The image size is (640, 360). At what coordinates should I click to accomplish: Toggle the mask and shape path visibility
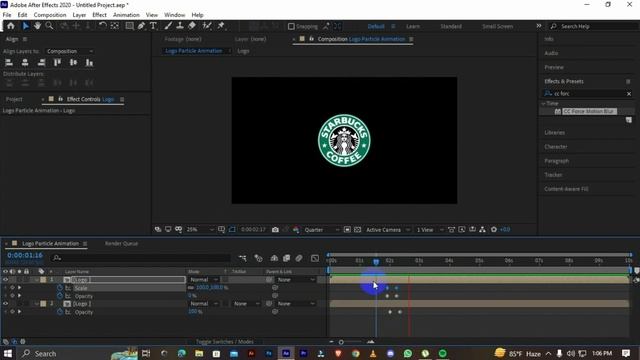(x=232, y=230)
